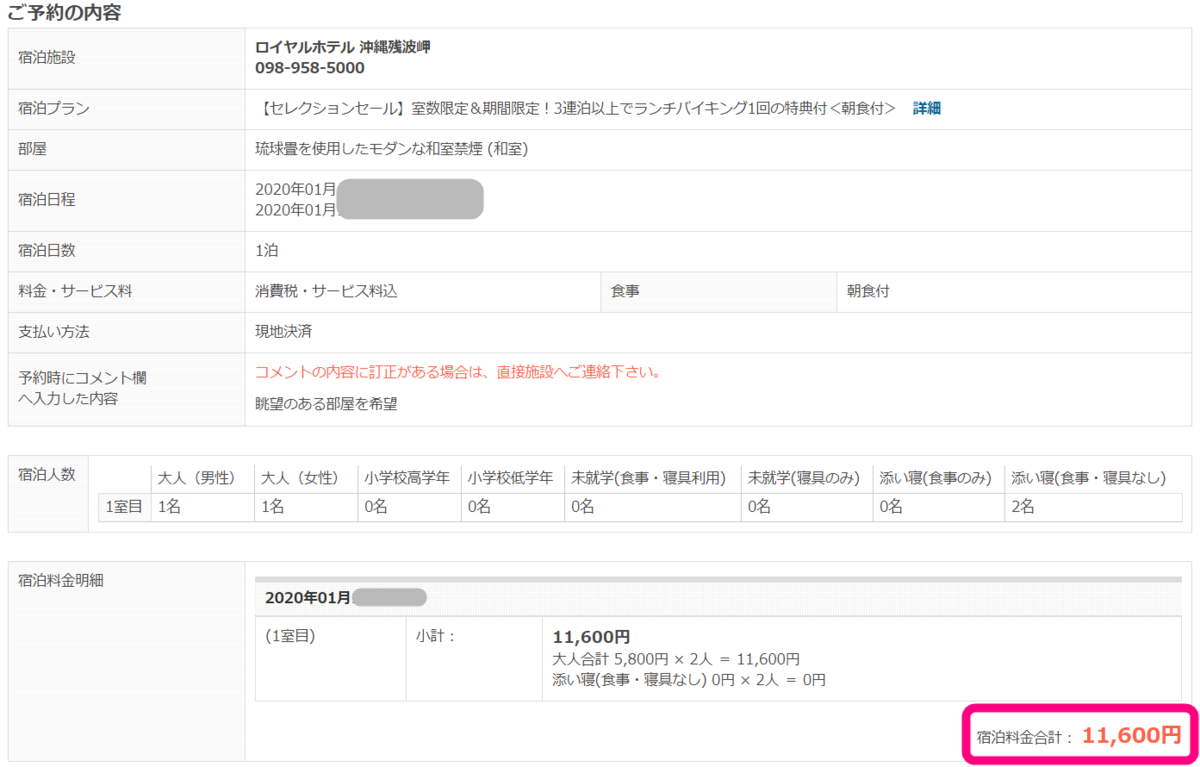Select hotel name ロイヤルホテル 沖縄残波岬

[x=343, y=47]
